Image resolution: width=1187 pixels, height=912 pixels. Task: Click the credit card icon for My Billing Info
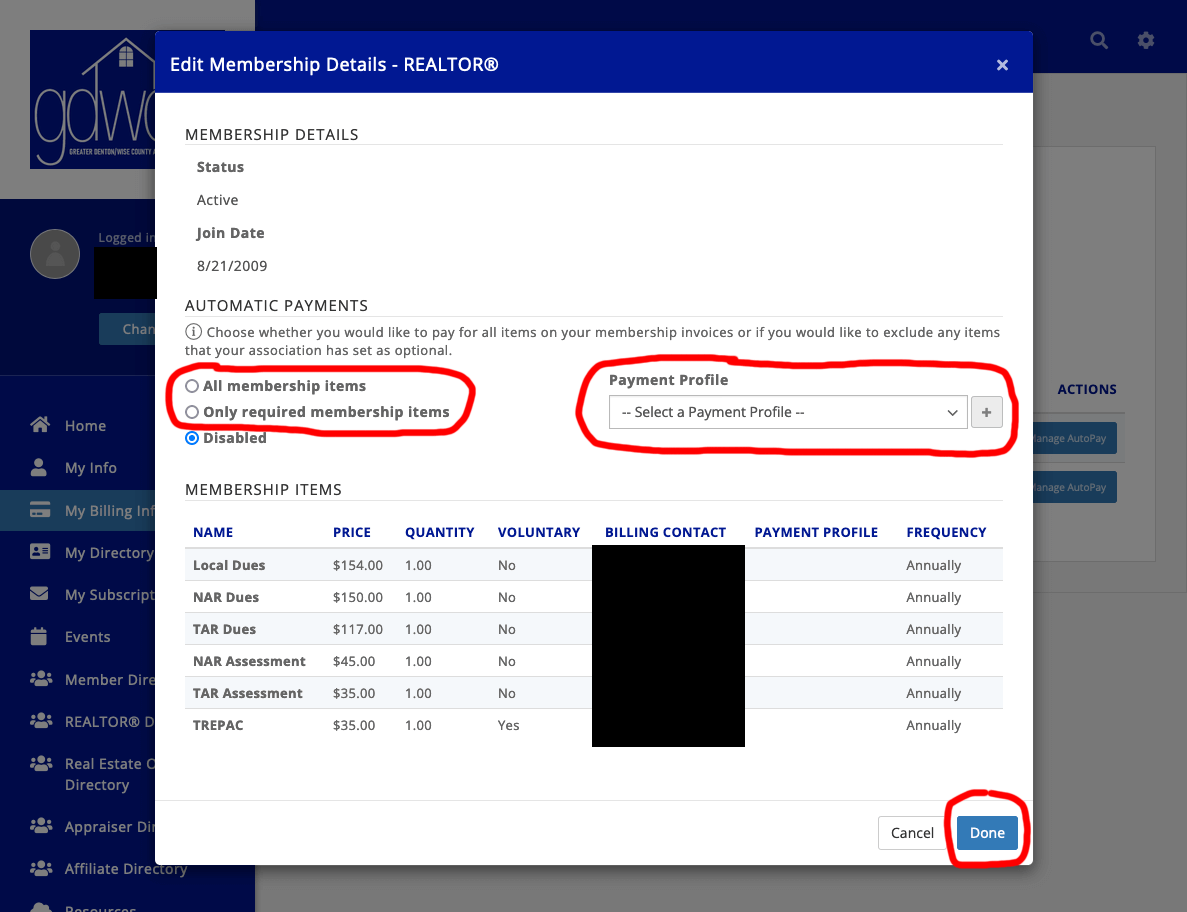(x=41, y=510)
